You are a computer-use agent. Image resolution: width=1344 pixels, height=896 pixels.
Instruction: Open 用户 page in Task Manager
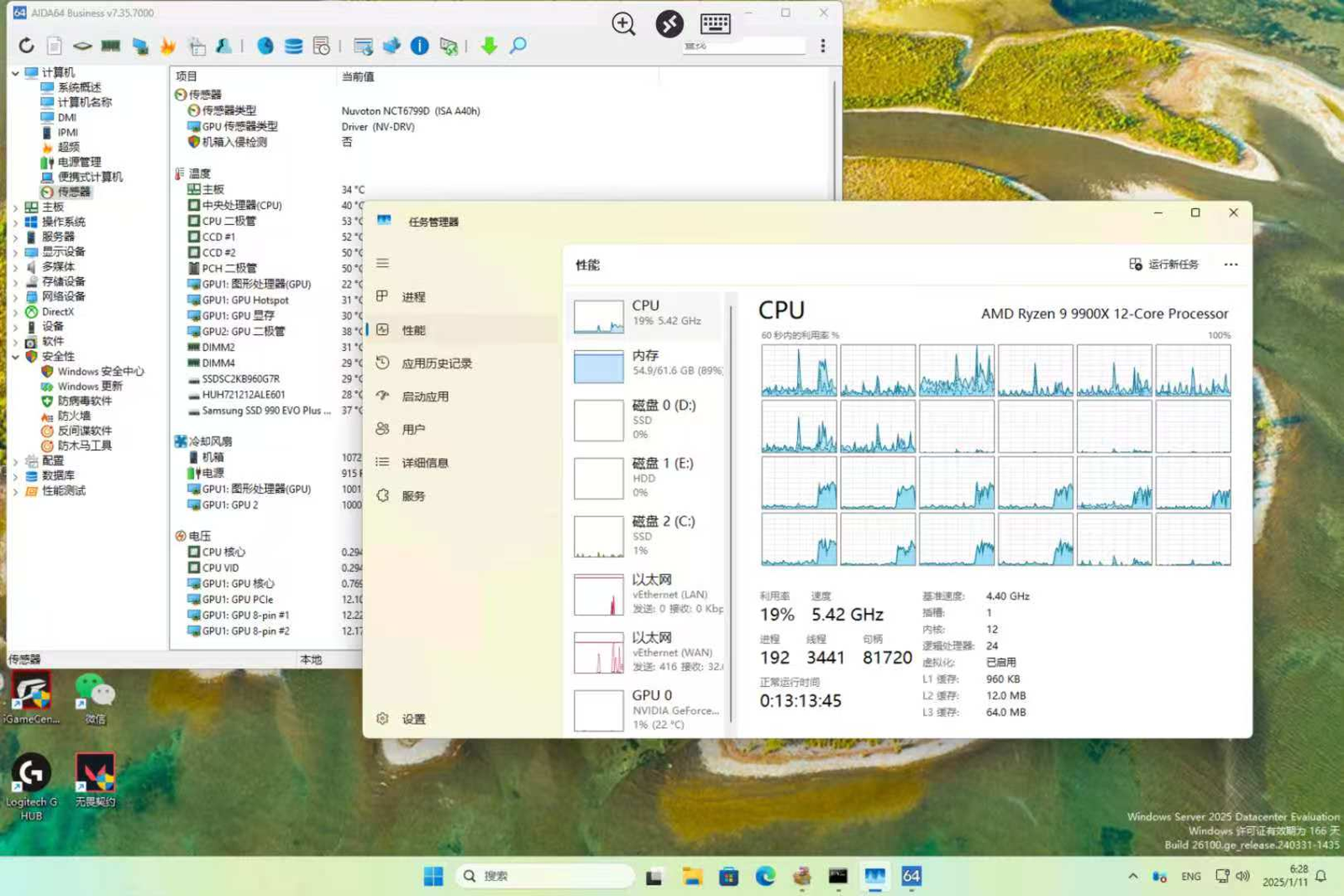(463, 430)
